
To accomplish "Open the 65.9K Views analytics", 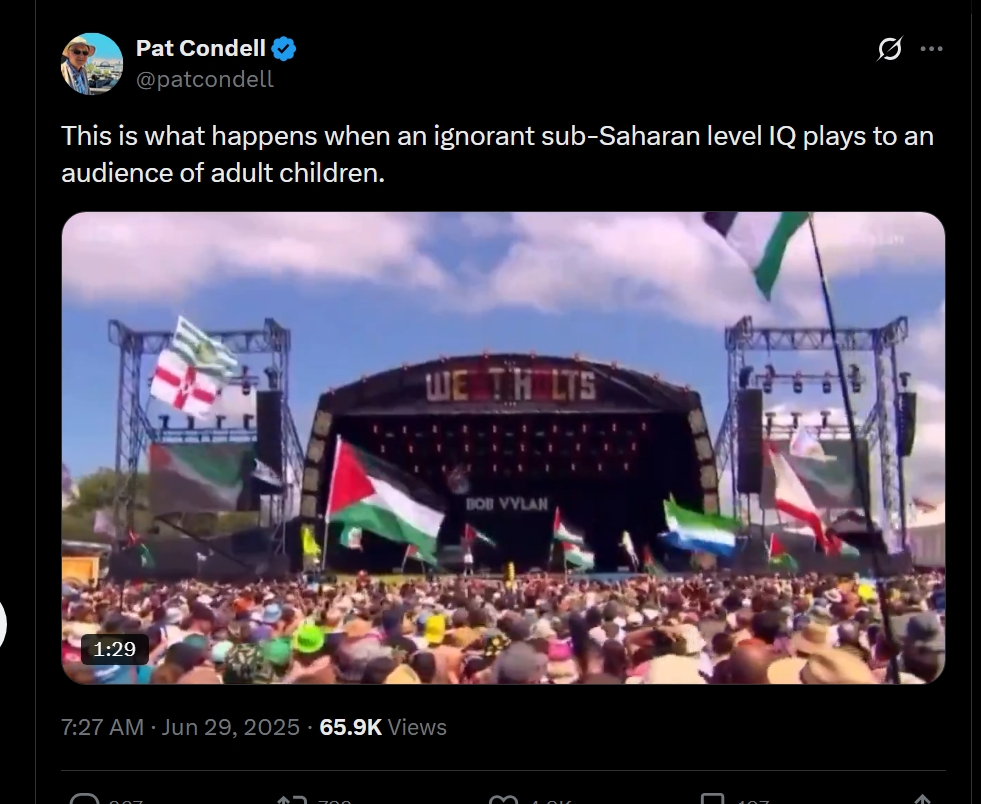I will pos(382,727).
